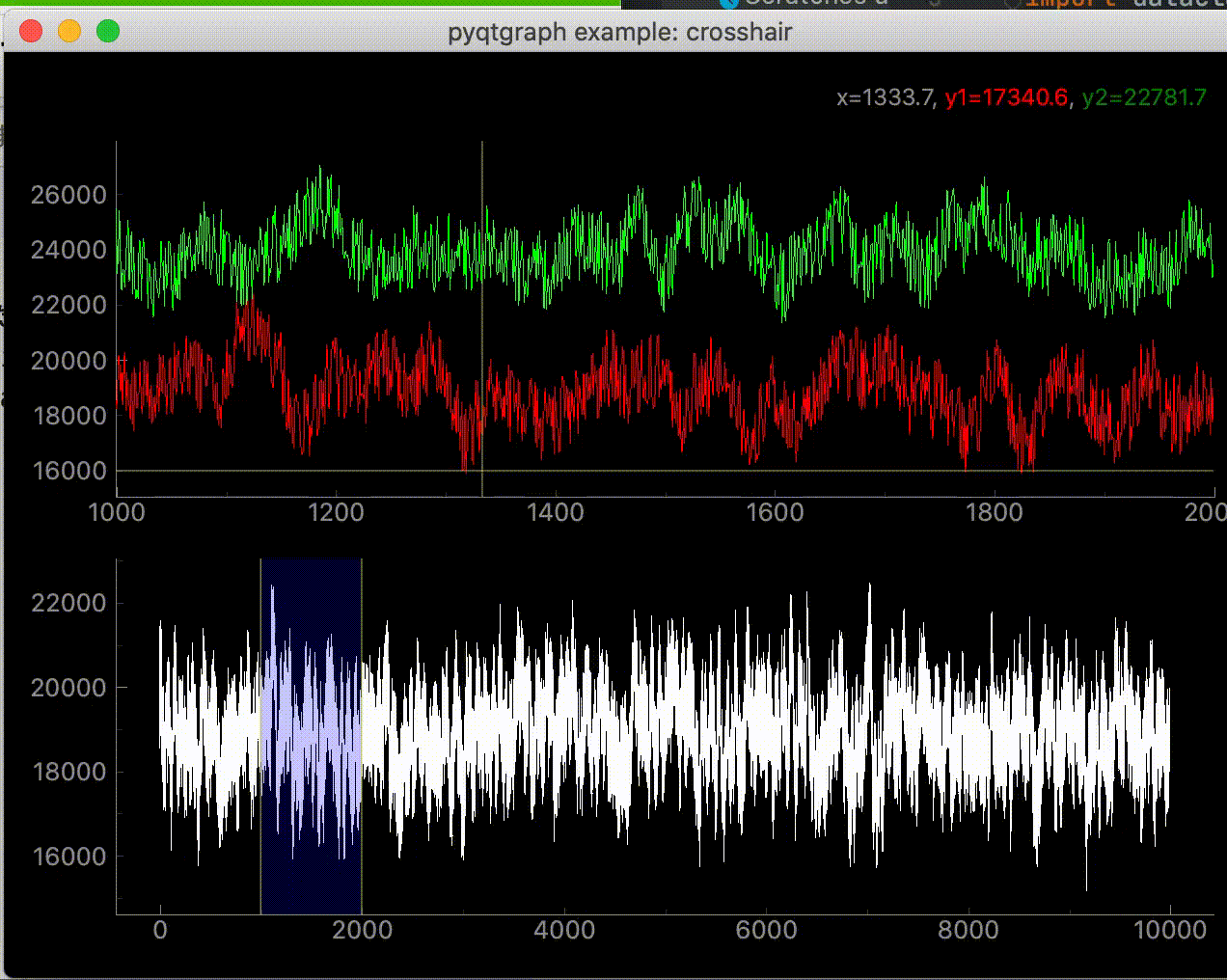Minimize window with the yellow button

69,32
